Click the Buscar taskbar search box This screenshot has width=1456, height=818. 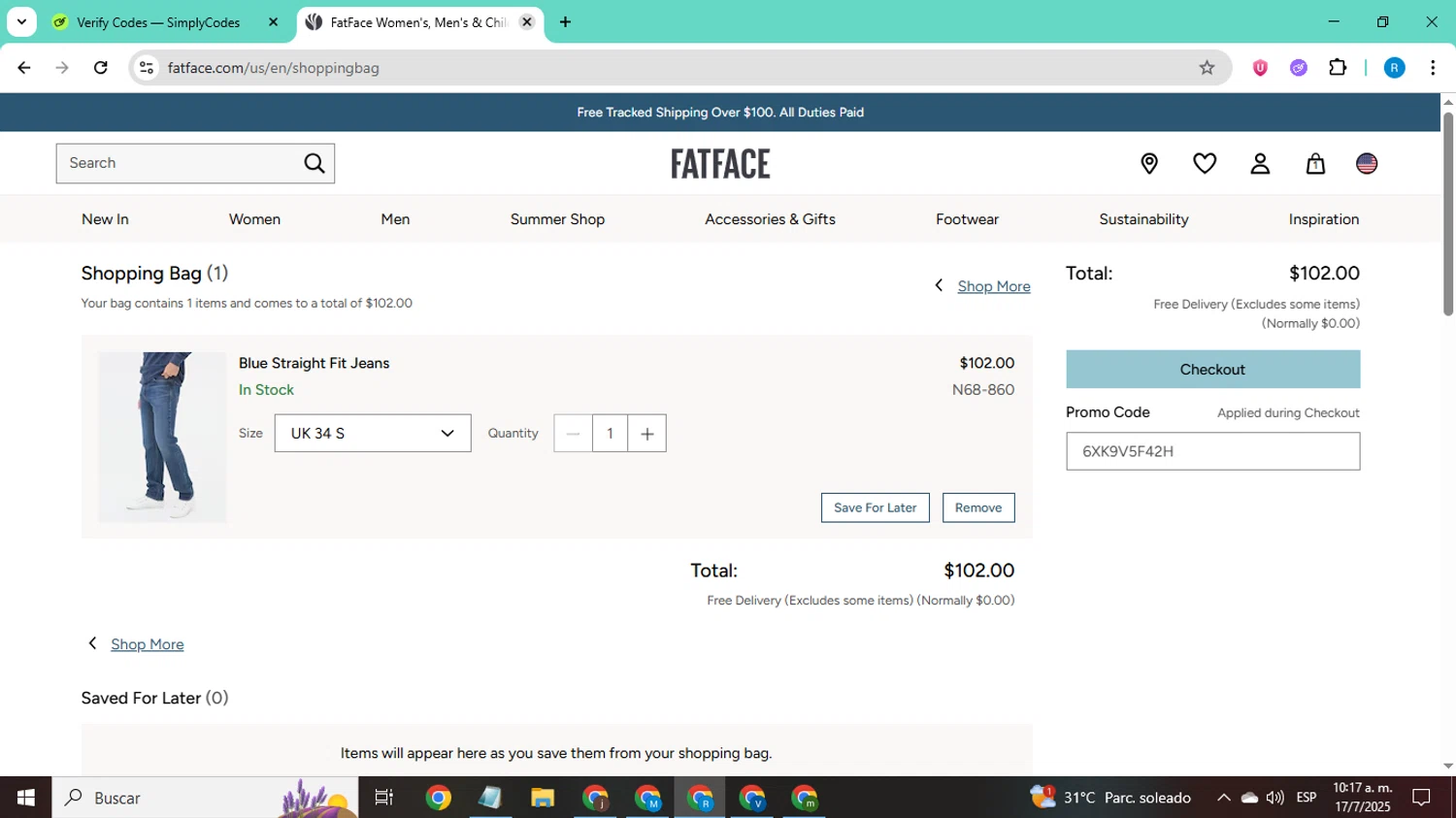pyautogui.click(x=205, y=798)
